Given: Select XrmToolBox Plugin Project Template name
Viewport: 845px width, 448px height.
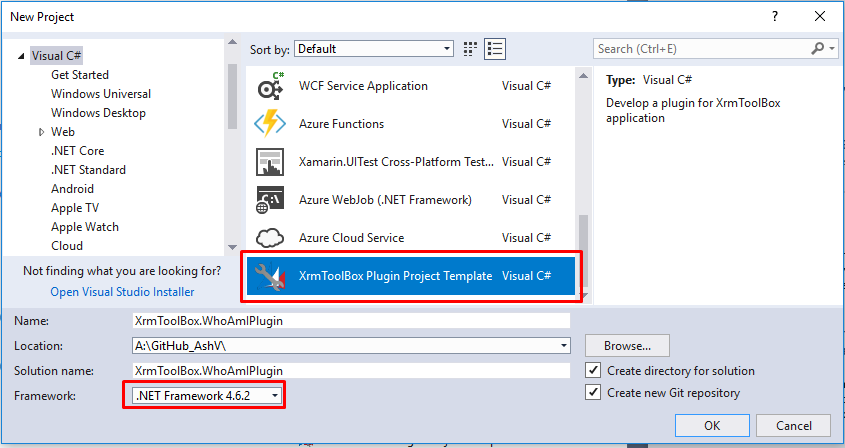Looking at the screenshot, I should pos(396,276).
